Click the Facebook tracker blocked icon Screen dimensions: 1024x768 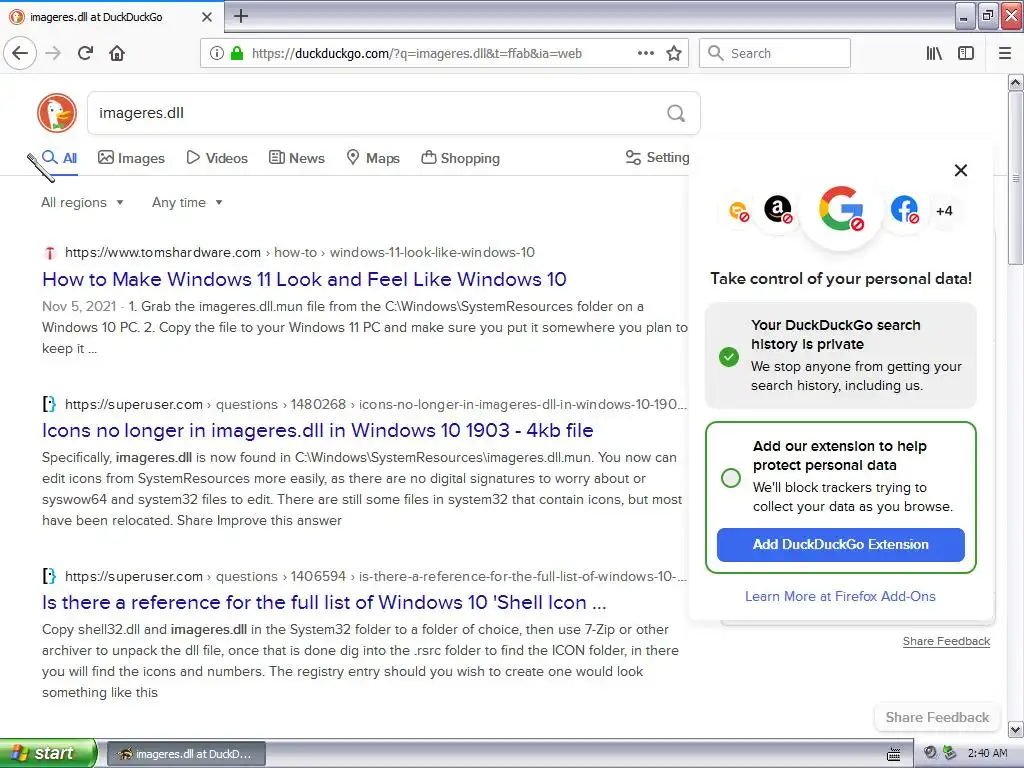pyautogui.click(x=904, y=210)
